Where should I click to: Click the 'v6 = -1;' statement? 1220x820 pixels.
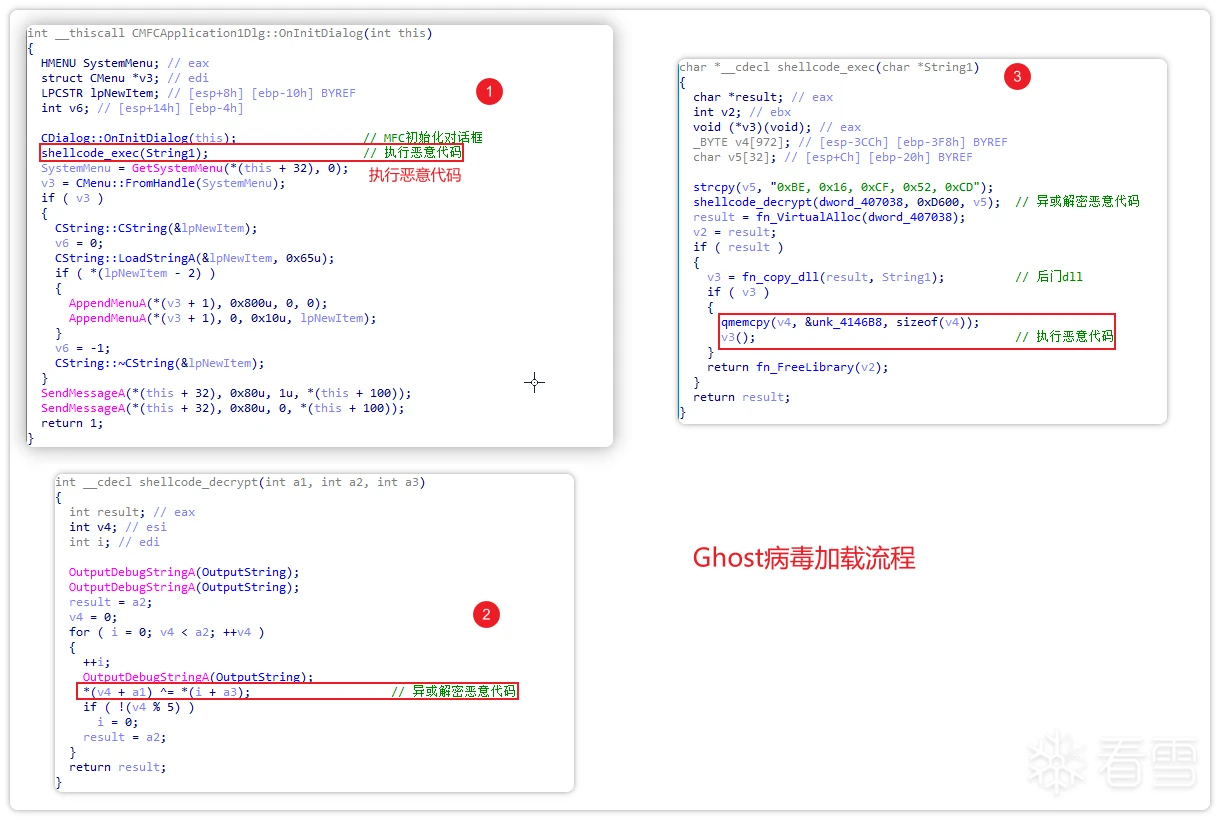(x=80, y=348)
